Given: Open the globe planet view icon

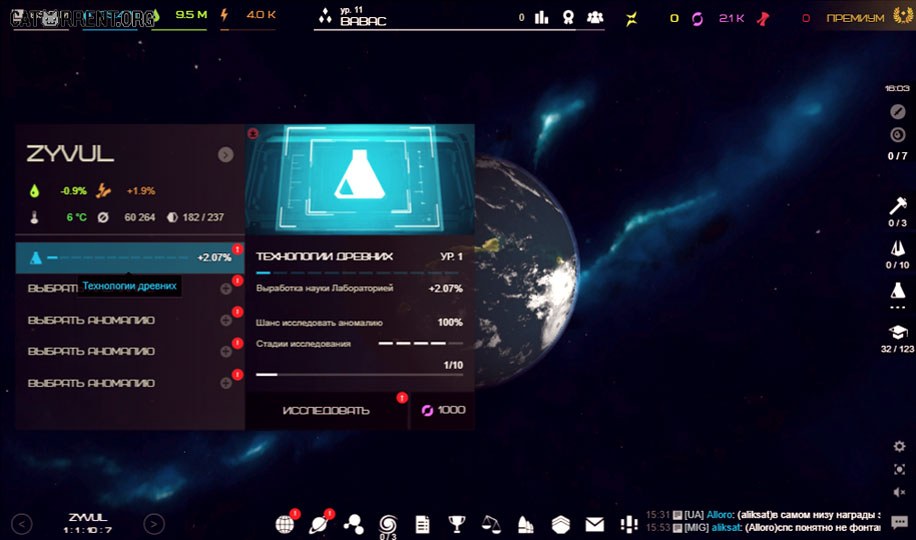Looking at the screenshot, I should point(284,524).
